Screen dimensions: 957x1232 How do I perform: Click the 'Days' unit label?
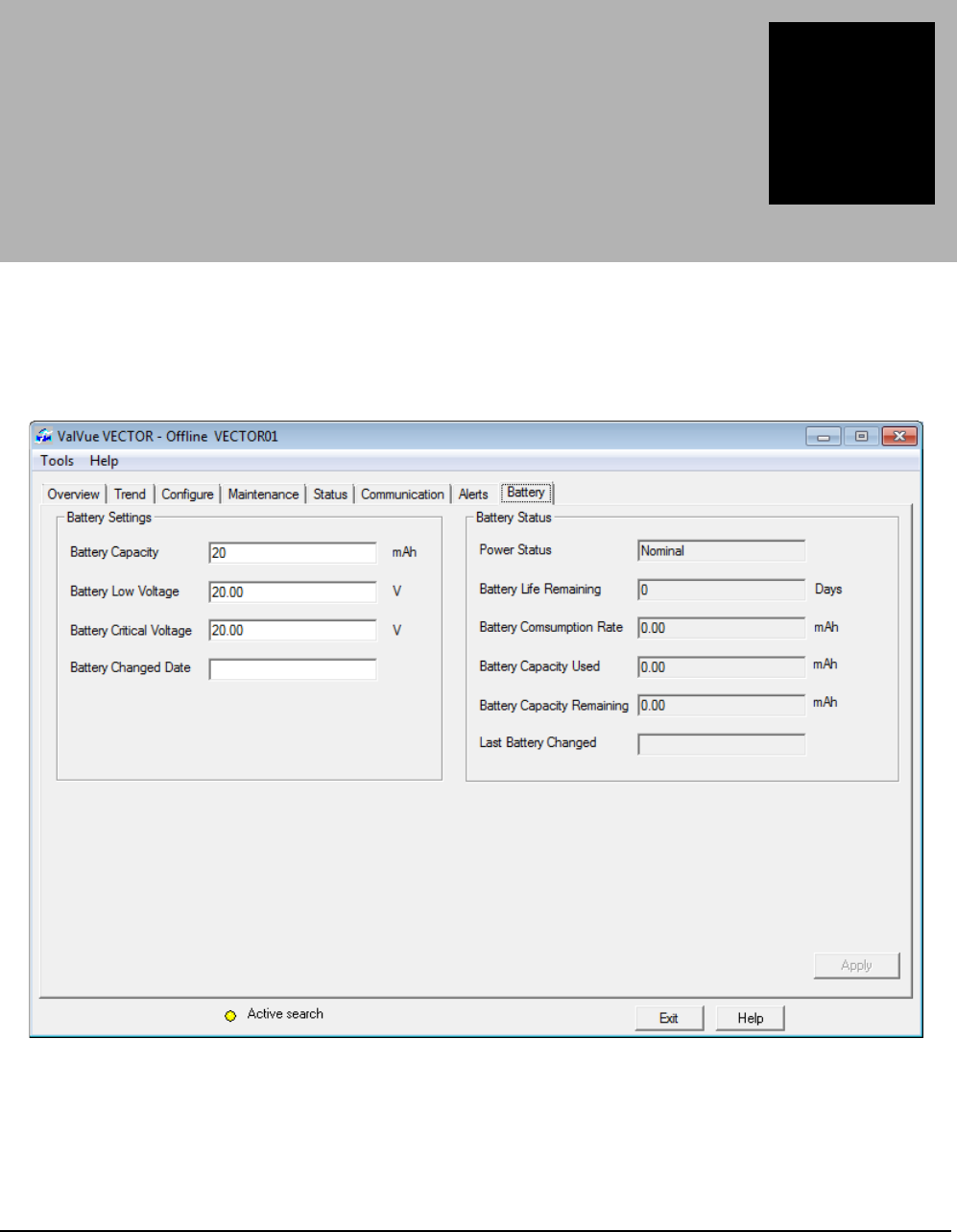828,590
